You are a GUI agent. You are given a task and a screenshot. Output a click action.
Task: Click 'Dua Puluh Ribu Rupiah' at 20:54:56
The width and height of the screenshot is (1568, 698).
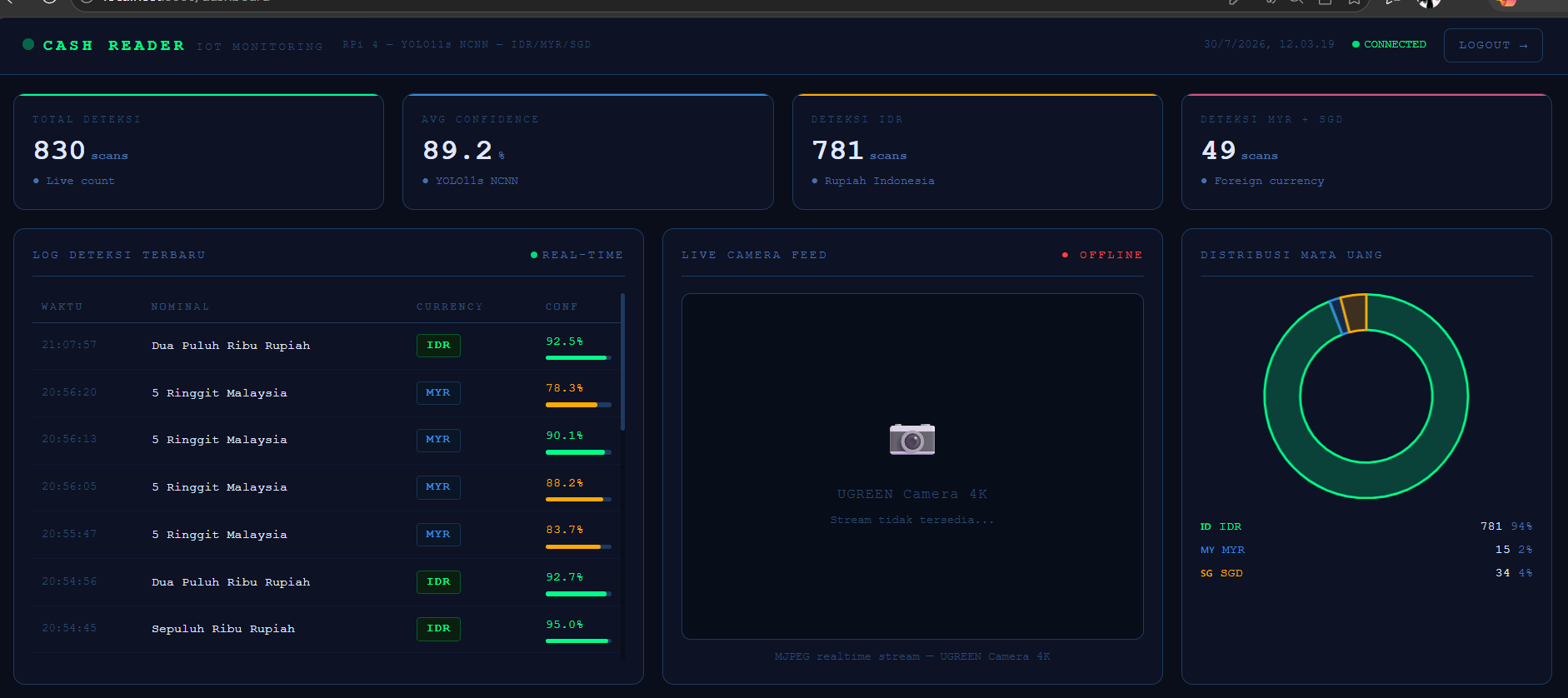click(x=231, y=582)
